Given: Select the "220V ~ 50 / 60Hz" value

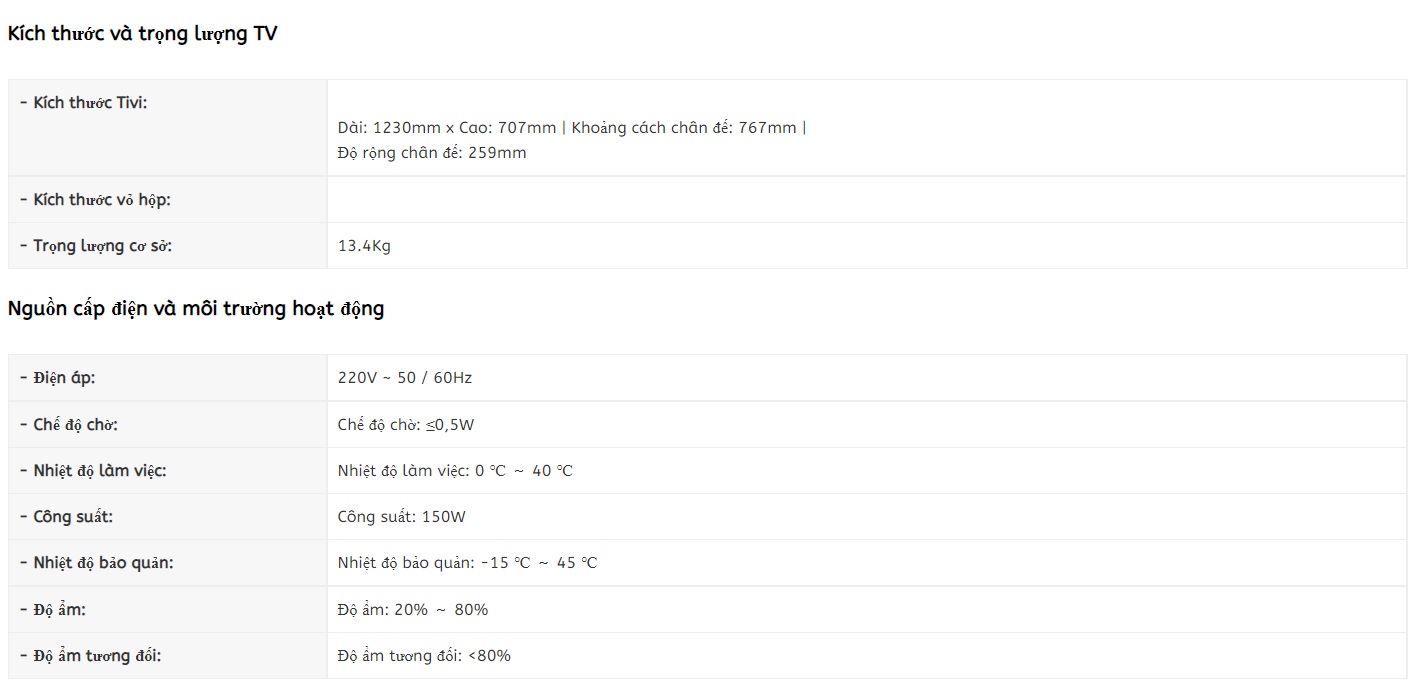Looking at the screenshot, I should tap(405, 378).
